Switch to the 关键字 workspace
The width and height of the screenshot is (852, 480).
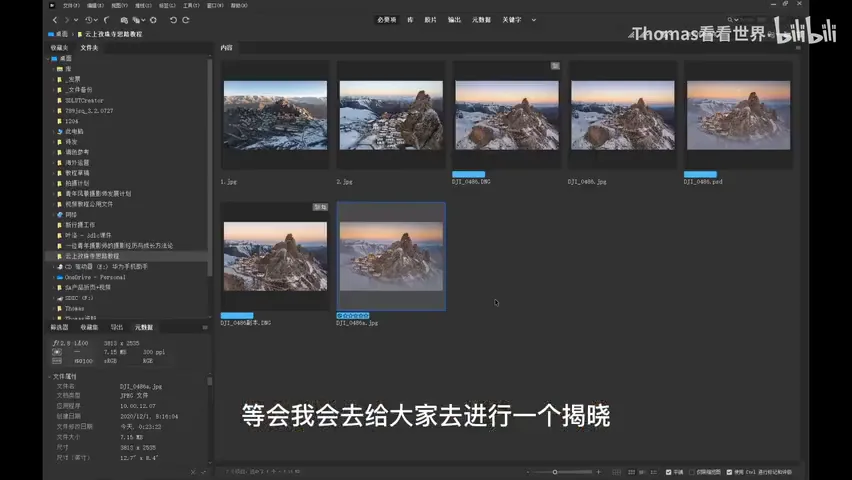[512, 20]
